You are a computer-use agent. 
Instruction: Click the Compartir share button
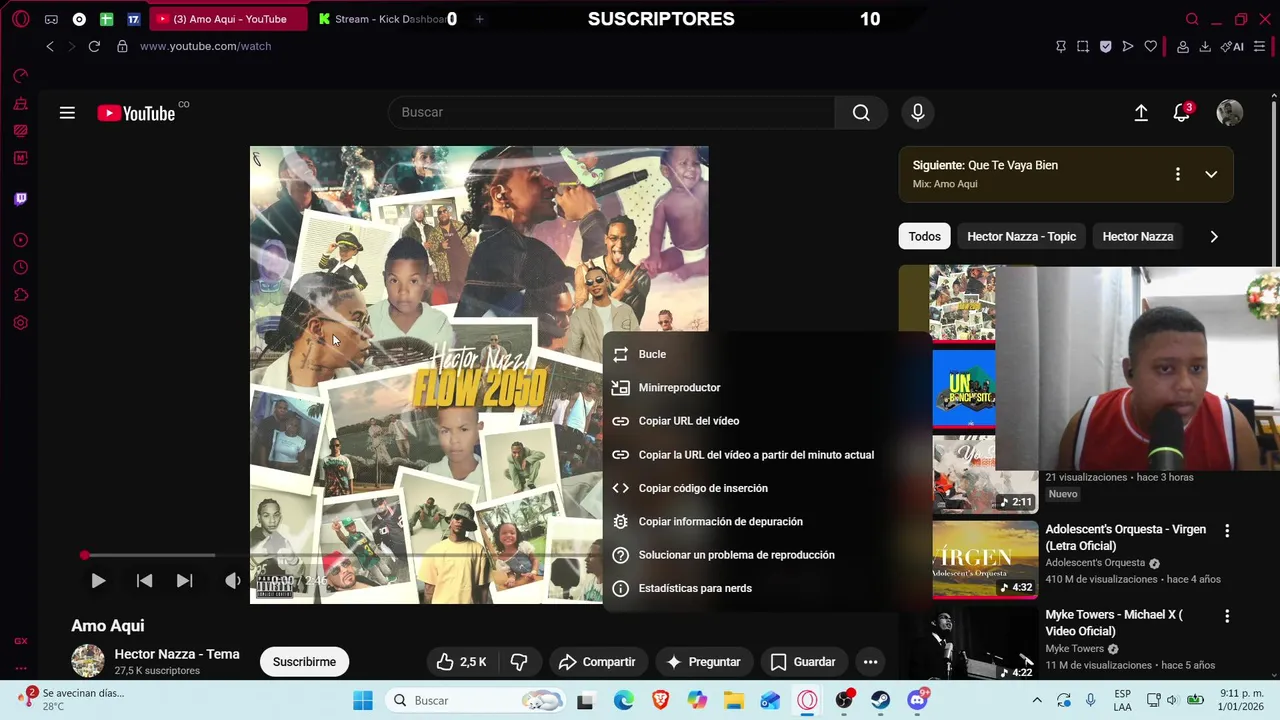tap(597, 662)
